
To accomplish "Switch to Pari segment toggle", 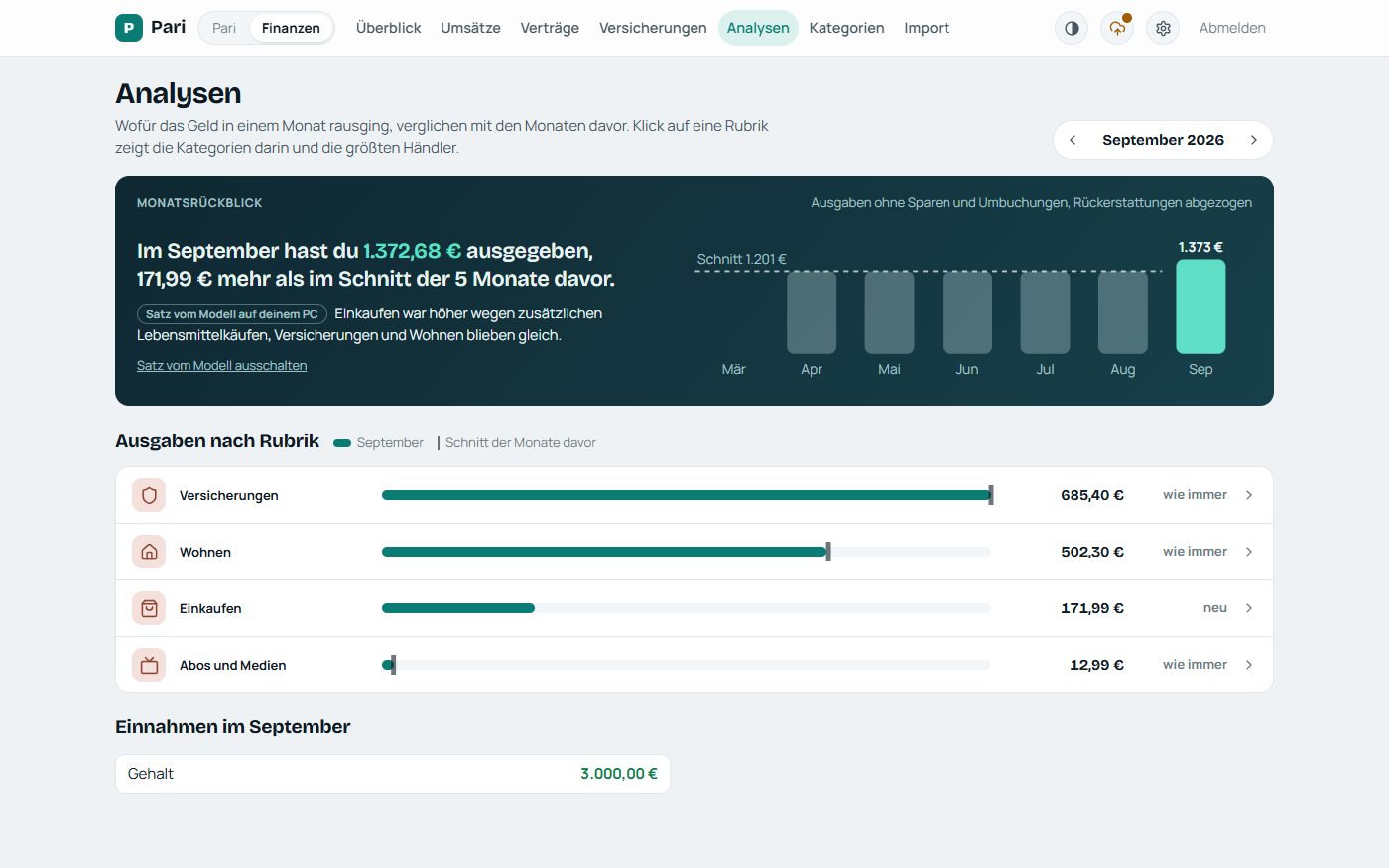I will pyautogui.click(x=224, y=28).
